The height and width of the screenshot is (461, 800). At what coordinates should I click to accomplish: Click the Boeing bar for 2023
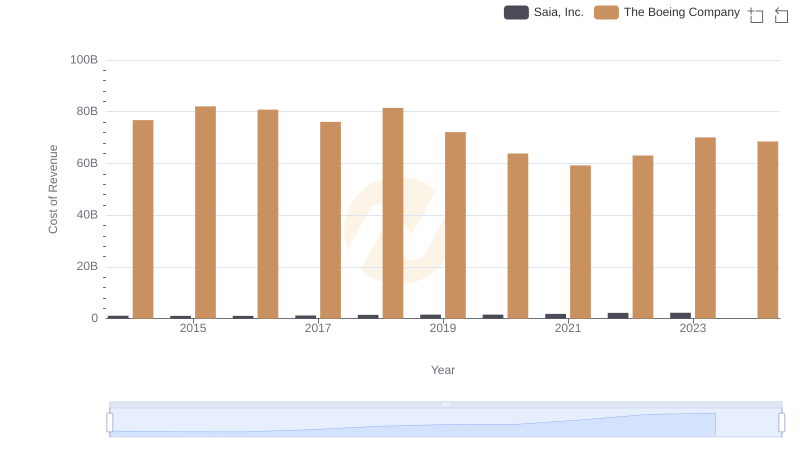point(705,228)
